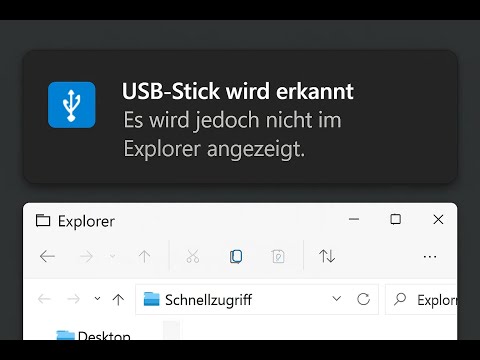Click the Explorer window title folder icon
The height and width of the screenshot is (360, 480).
pos(43,220)
